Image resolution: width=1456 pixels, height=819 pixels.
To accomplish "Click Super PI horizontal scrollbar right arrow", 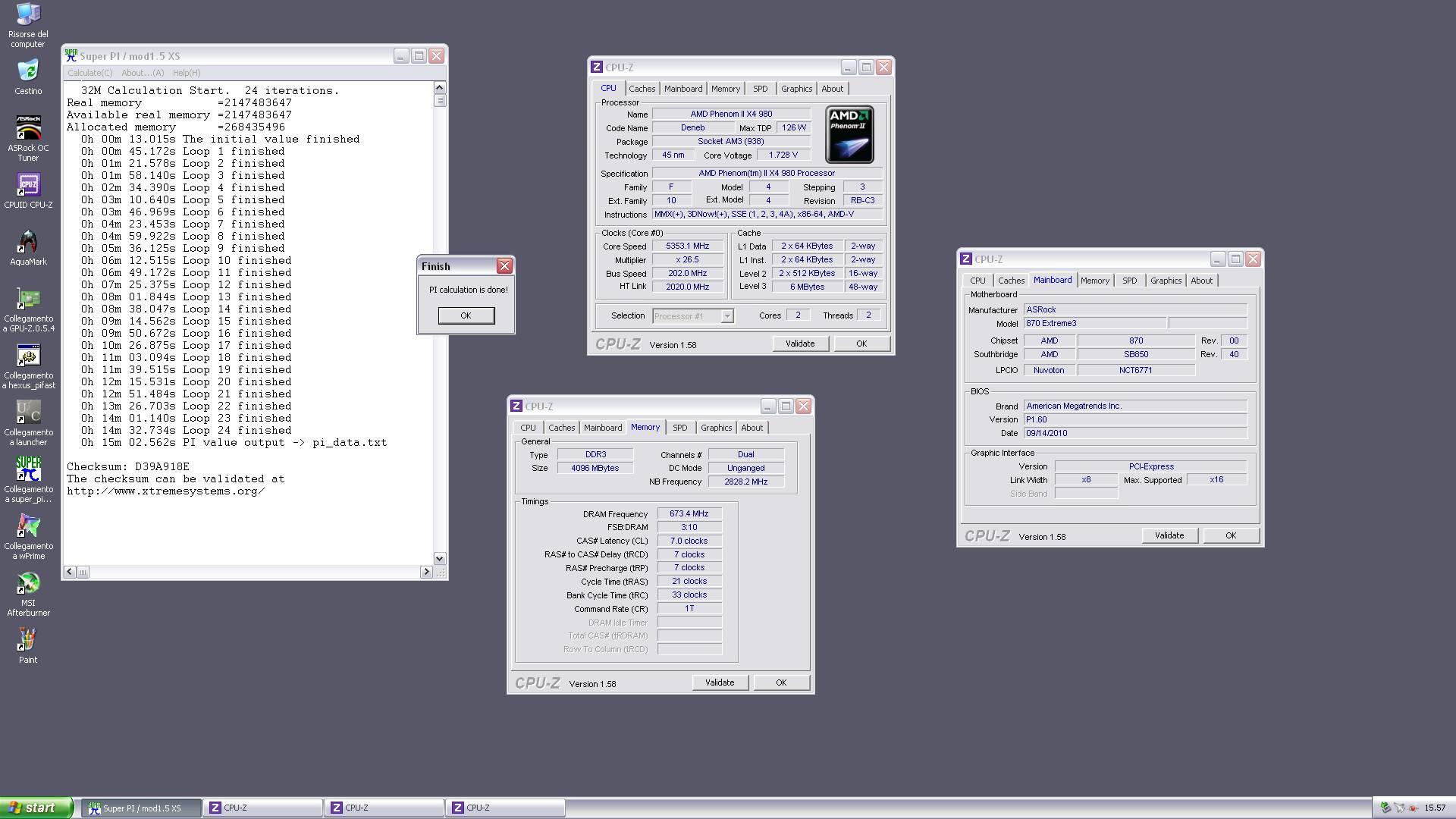I will pyautogui.click(x=426, y=572).
